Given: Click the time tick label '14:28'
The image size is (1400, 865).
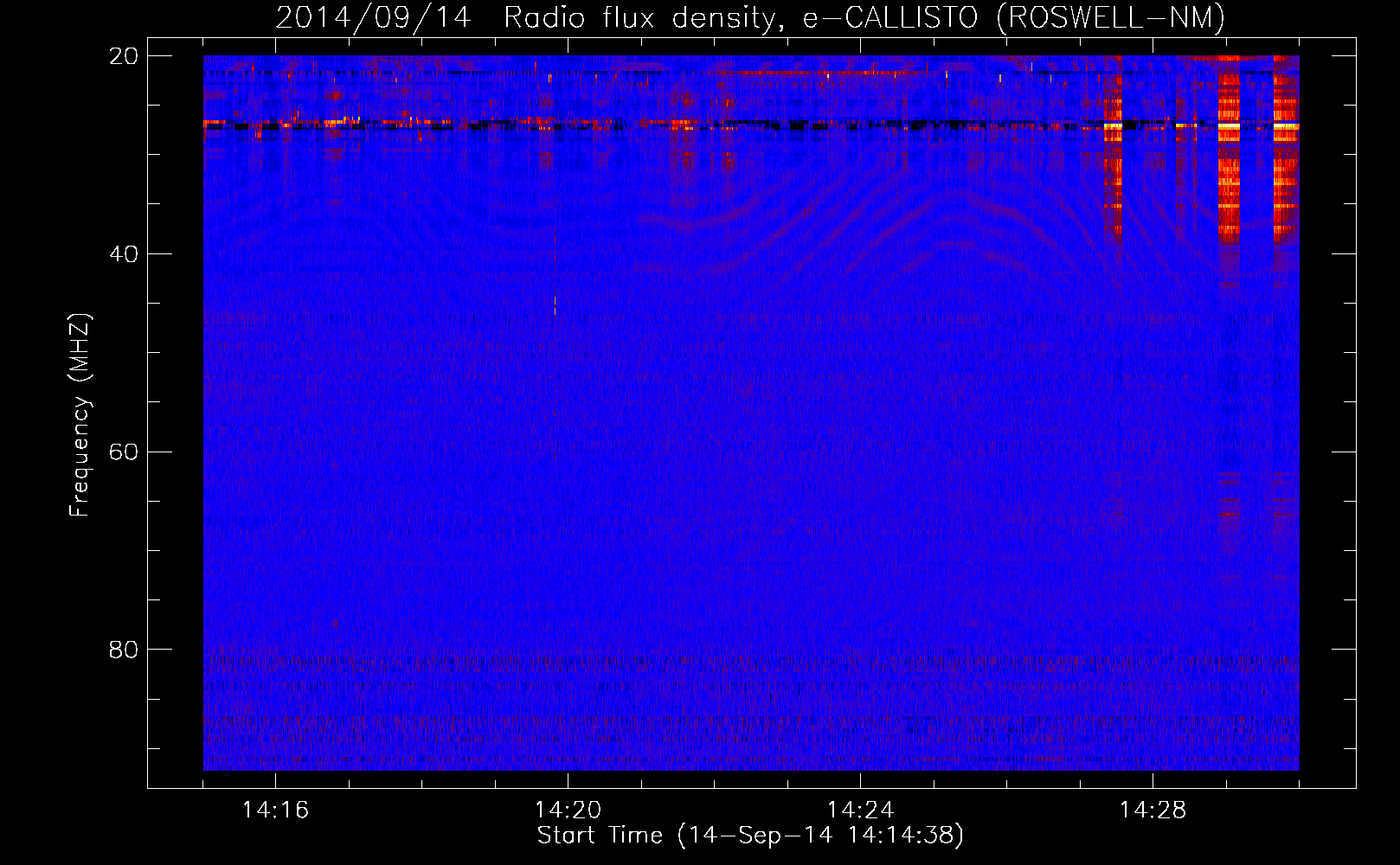Looking at the screenshot, I should click(x=1153, y=810).
